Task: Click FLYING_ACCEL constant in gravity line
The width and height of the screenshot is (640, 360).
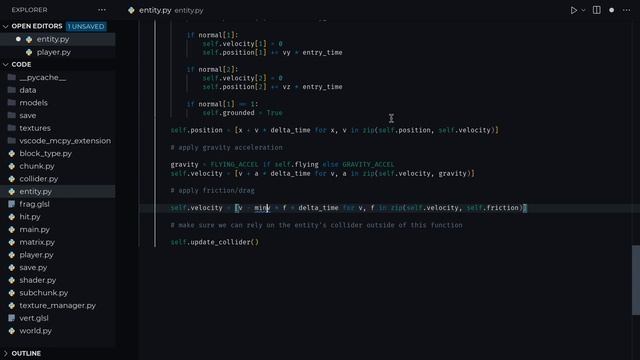Action: point(234,164)
